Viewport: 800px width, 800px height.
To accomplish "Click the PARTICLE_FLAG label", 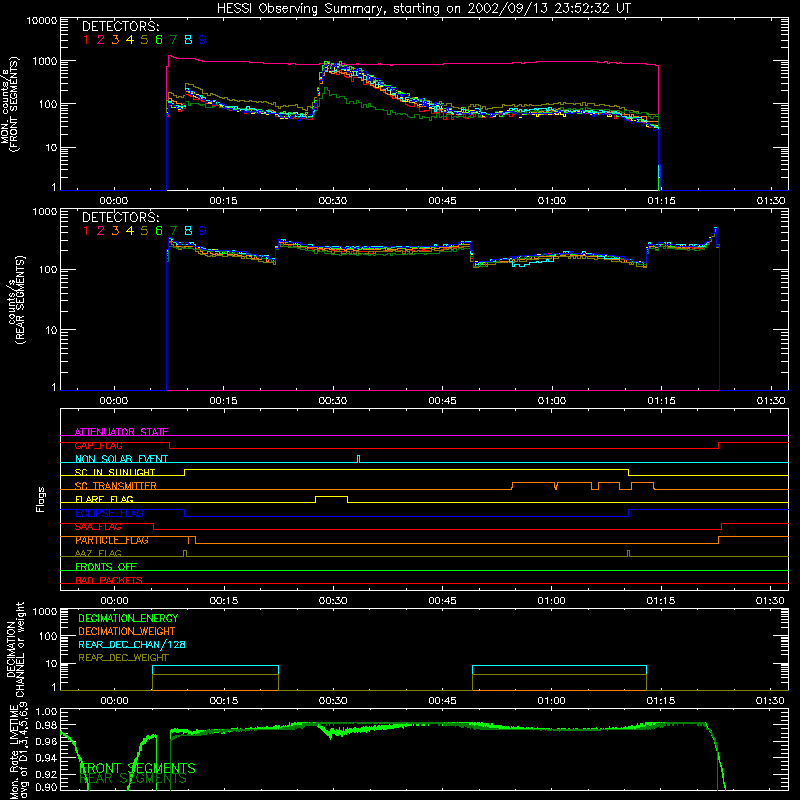I will click(x=112, y=540).
